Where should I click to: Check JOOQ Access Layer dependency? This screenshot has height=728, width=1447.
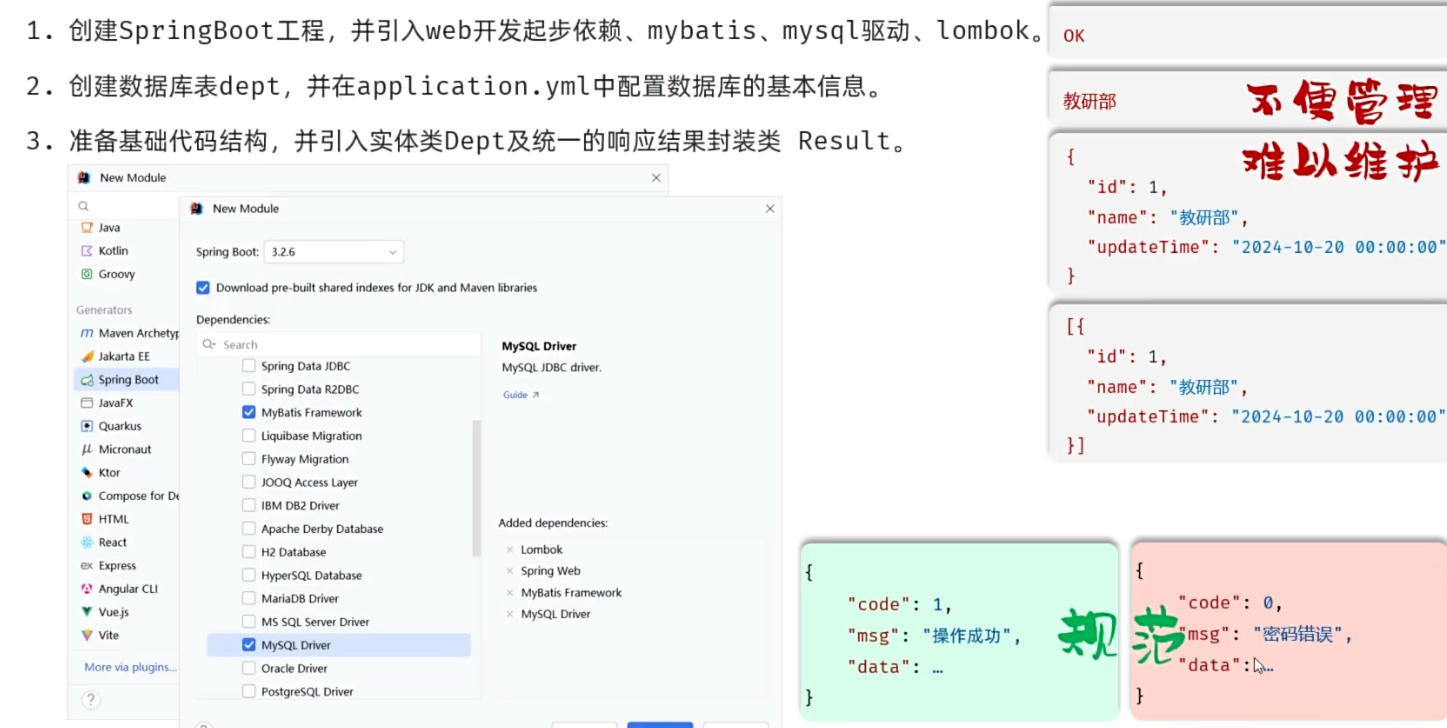249,482
